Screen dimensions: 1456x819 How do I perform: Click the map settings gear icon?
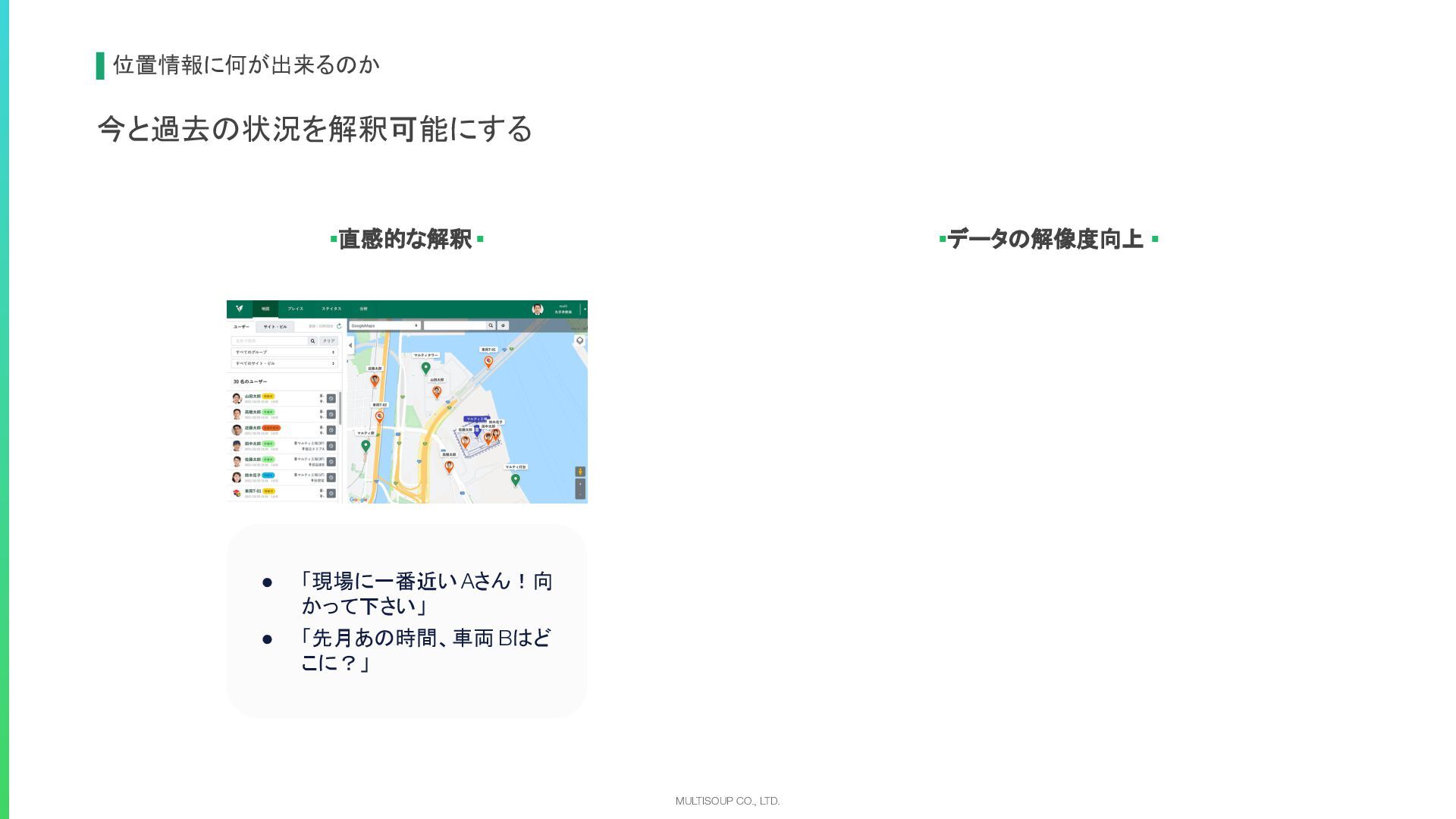[x=503, y=325]
